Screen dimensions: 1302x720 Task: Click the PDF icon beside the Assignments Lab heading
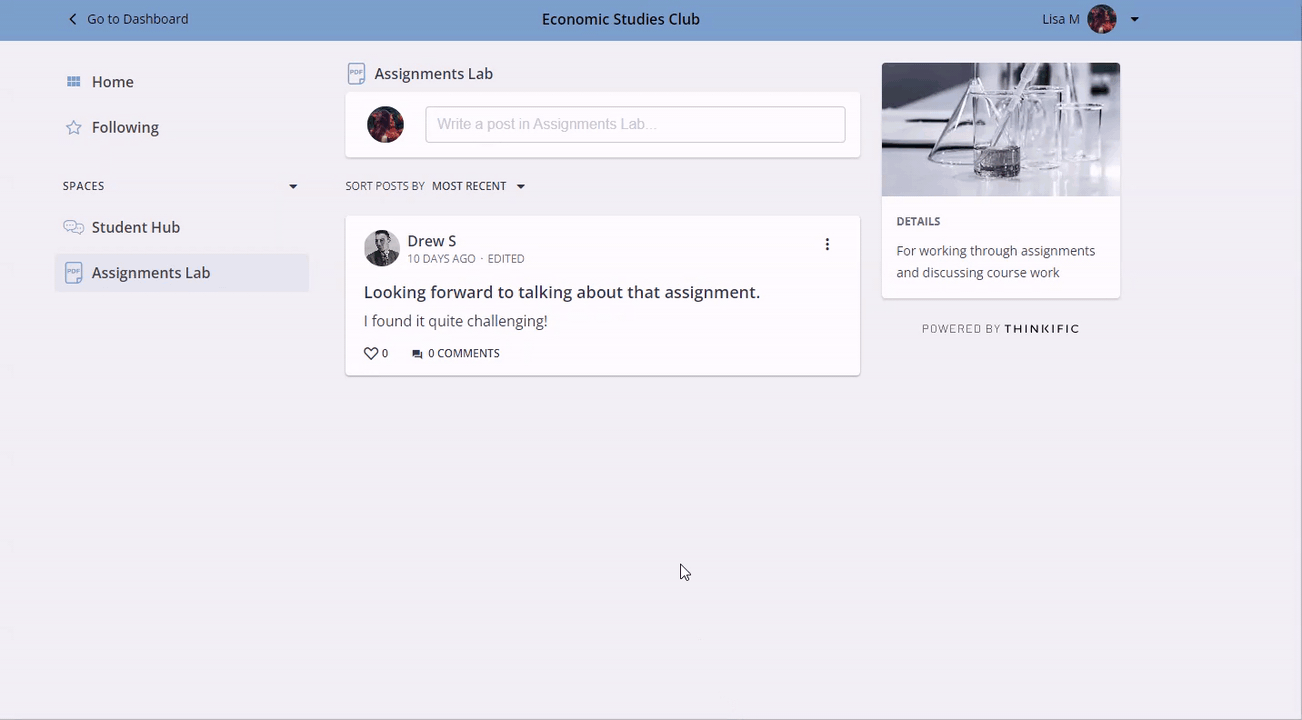(x=356, y=74)
